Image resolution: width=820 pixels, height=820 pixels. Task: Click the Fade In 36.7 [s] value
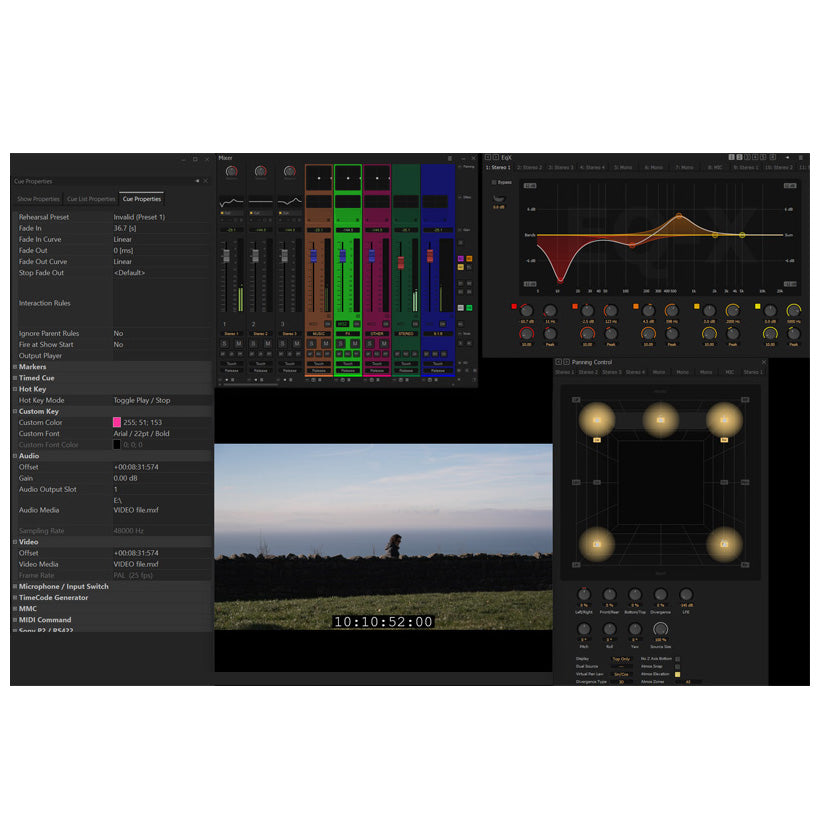click(x=125, y=228)
